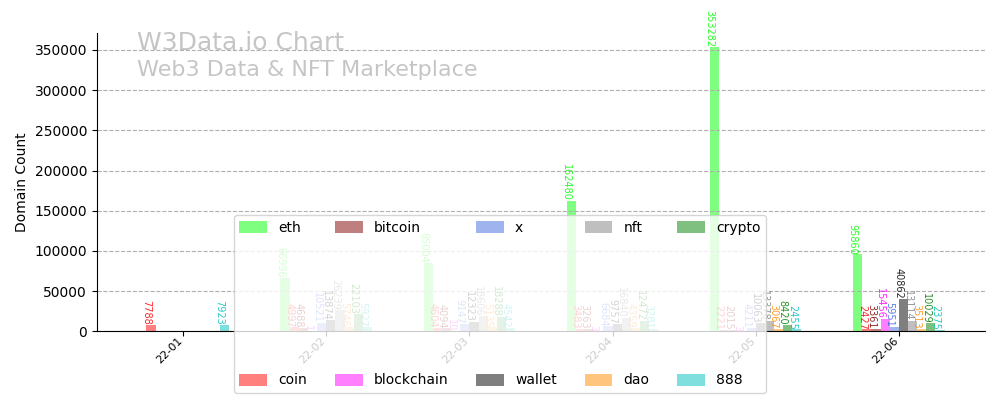Click the "W3Data.io Chart" title text
1000x400 pixels.
(x=240, y=43)
